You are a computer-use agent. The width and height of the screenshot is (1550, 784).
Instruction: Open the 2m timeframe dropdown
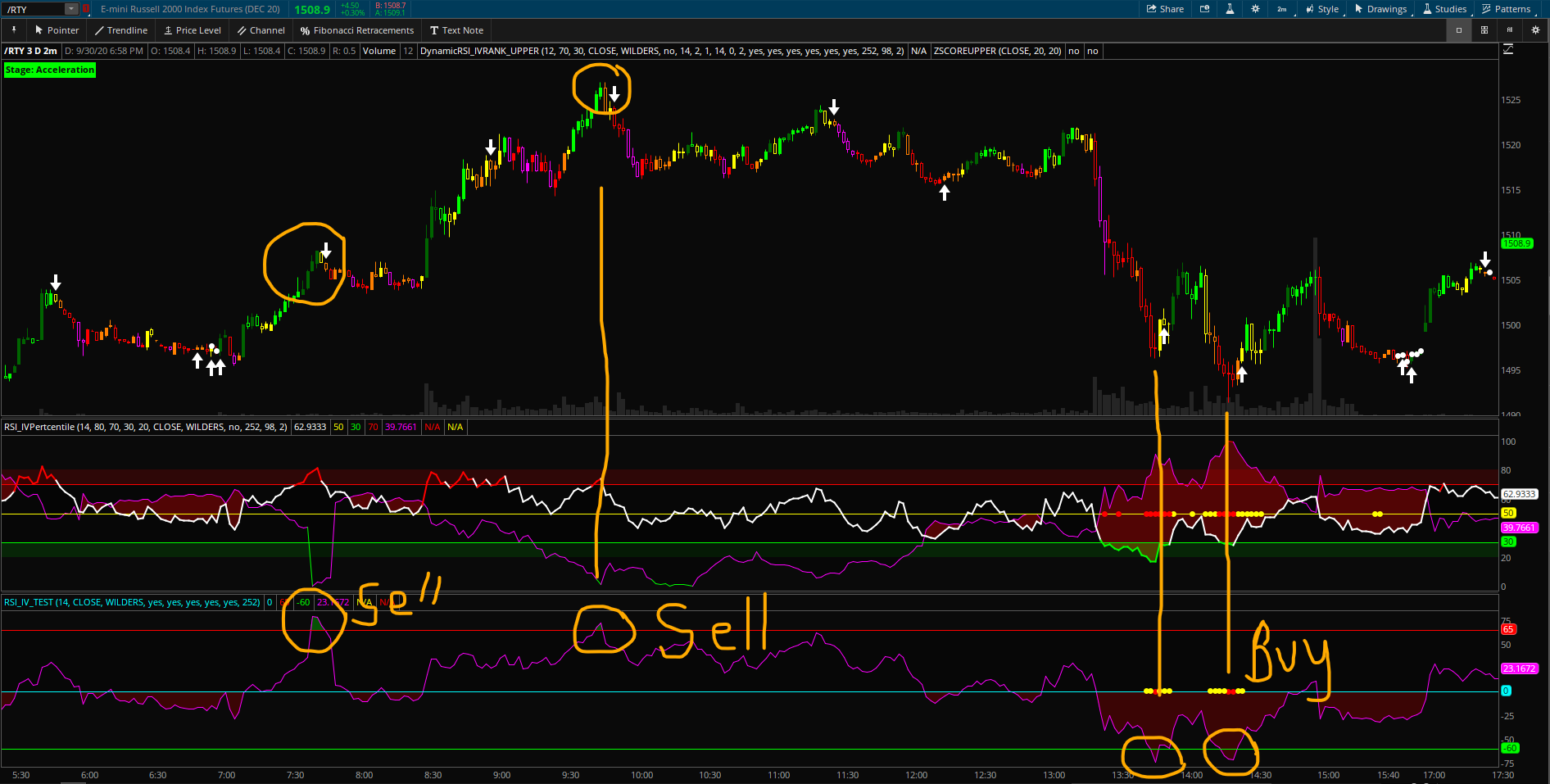(x=1282, y=9)
